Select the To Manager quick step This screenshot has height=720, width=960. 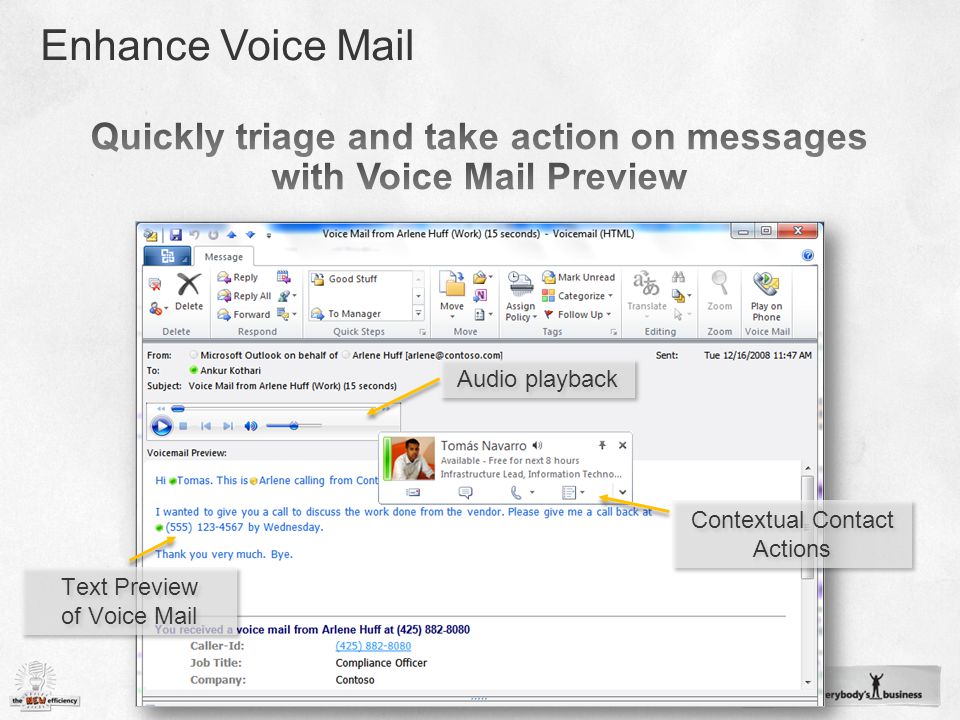point(347,313)
